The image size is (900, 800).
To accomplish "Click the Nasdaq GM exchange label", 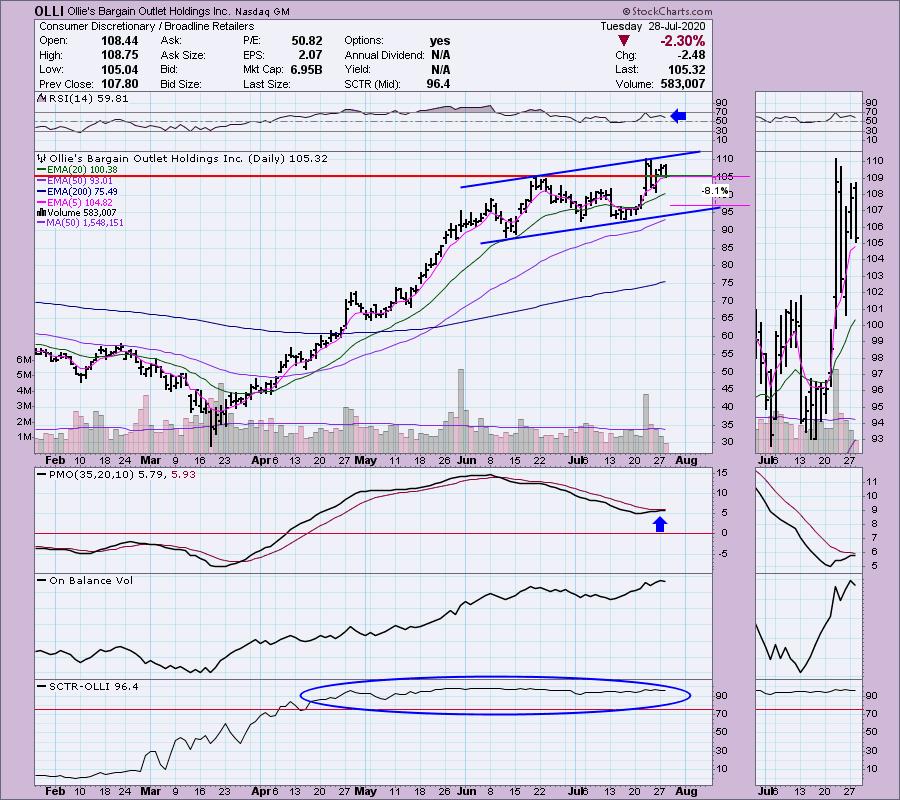I will pos(262,11).
